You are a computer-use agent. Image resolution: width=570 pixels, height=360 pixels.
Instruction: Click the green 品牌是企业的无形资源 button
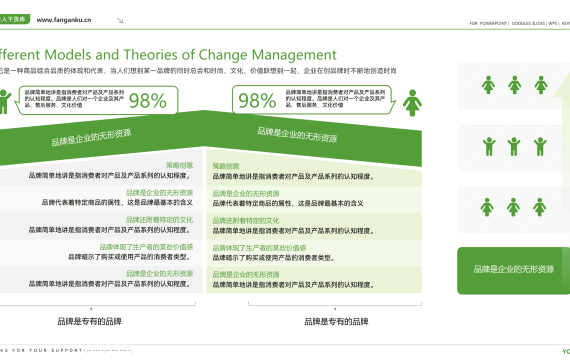pyautogui.click(x=513, y=270)
